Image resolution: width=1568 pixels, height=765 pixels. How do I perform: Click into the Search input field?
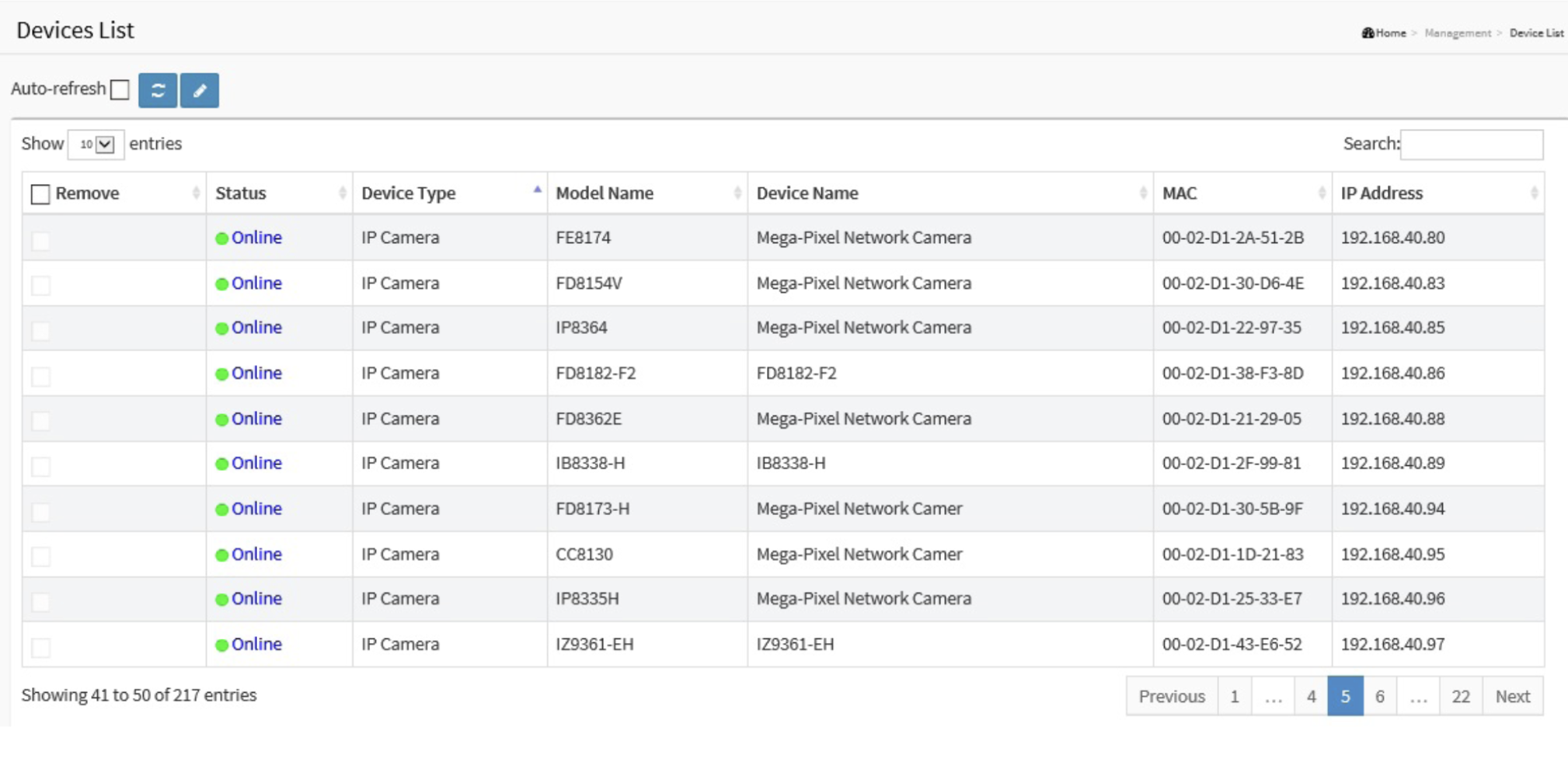pyautogui.click(x=1471, y=144)
